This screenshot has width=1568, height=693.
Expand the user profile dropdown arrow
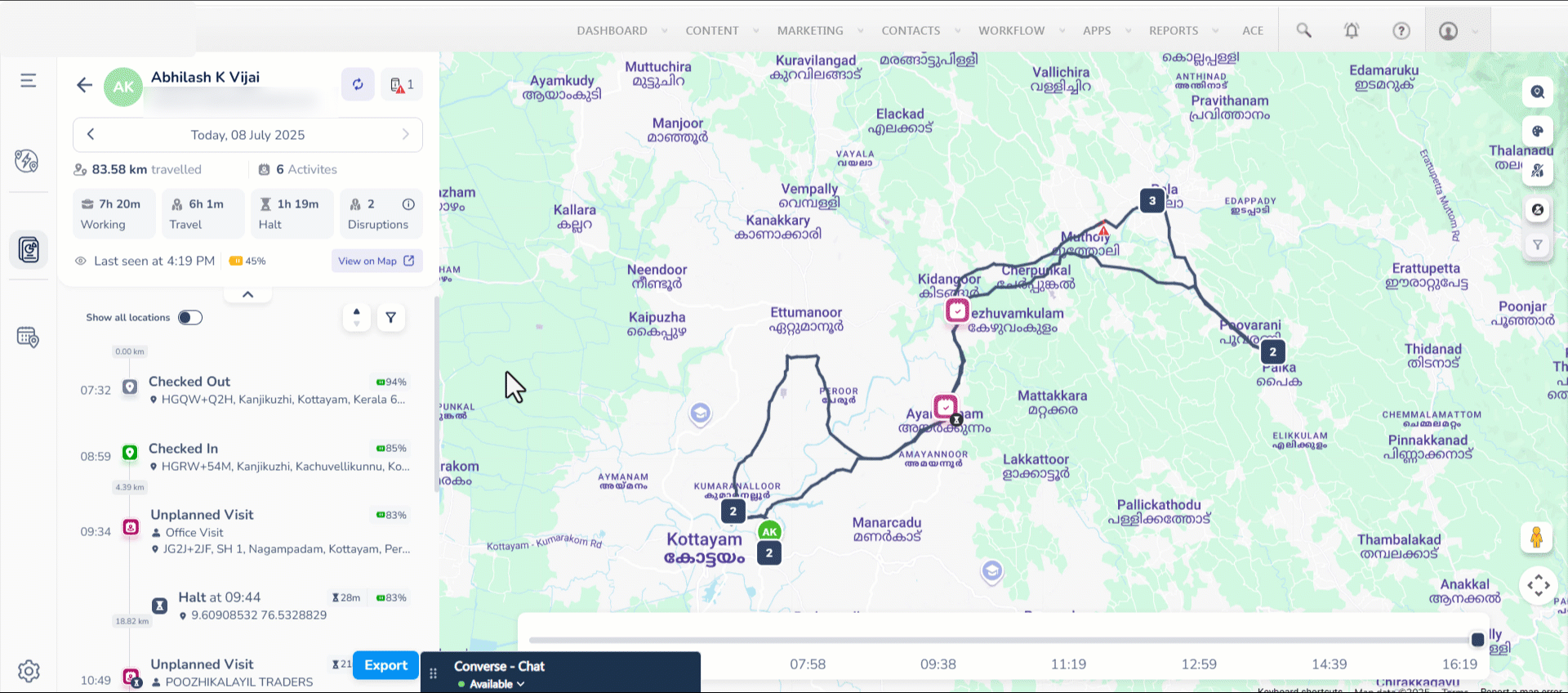point(1475,32)
